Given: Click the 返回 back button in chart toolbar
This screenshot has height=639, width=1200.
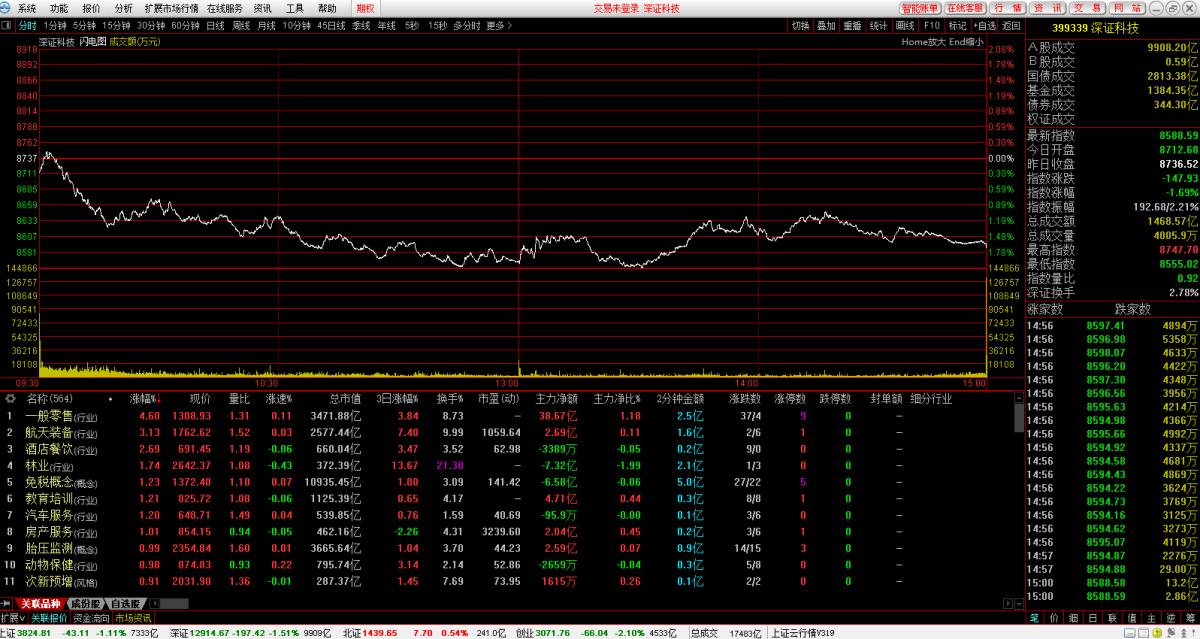Looking at the screenshot, I should (x=1011, y=25).
